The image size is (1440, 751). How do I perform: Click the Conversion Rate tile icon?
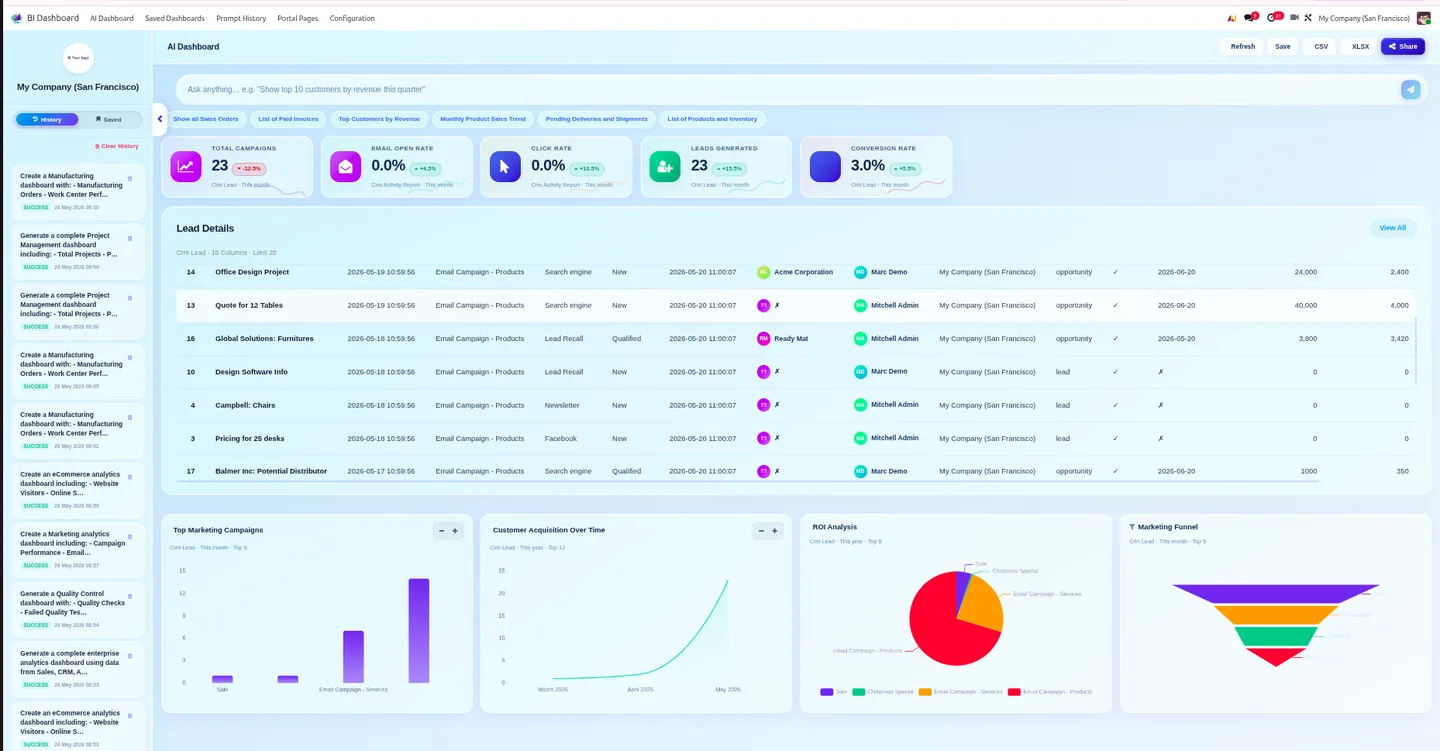point(825,167)
